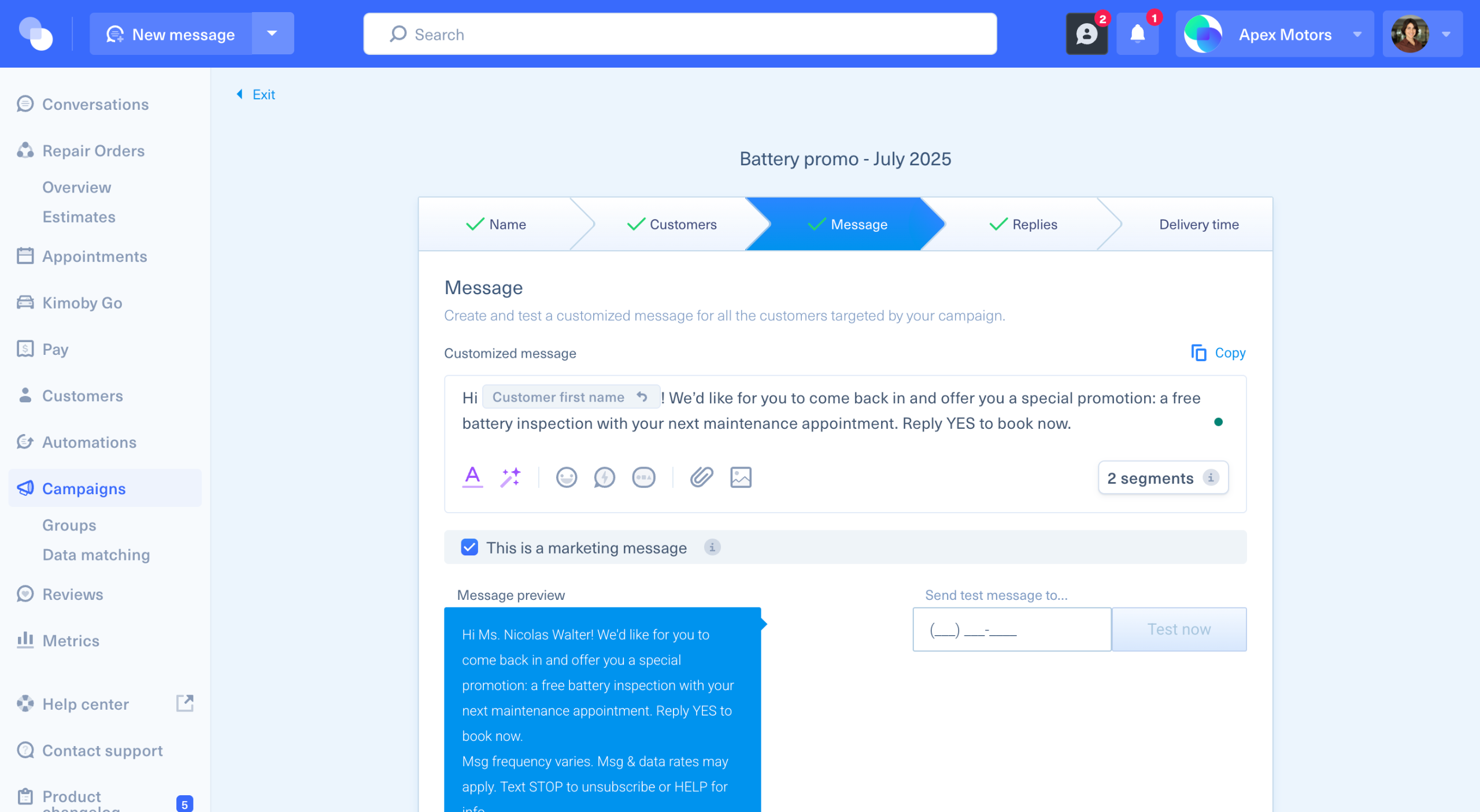Click the segments info icon
The height and width of the screenshot is (812, 1480).
[1211, 477]
